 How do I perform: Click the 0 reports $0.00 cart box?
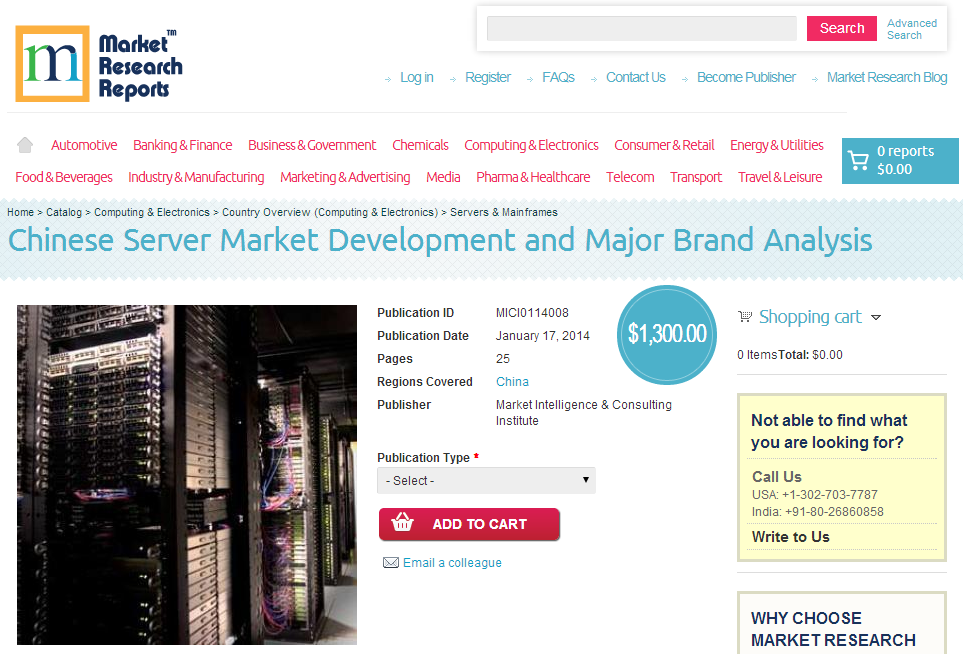(x=900, y=161)
